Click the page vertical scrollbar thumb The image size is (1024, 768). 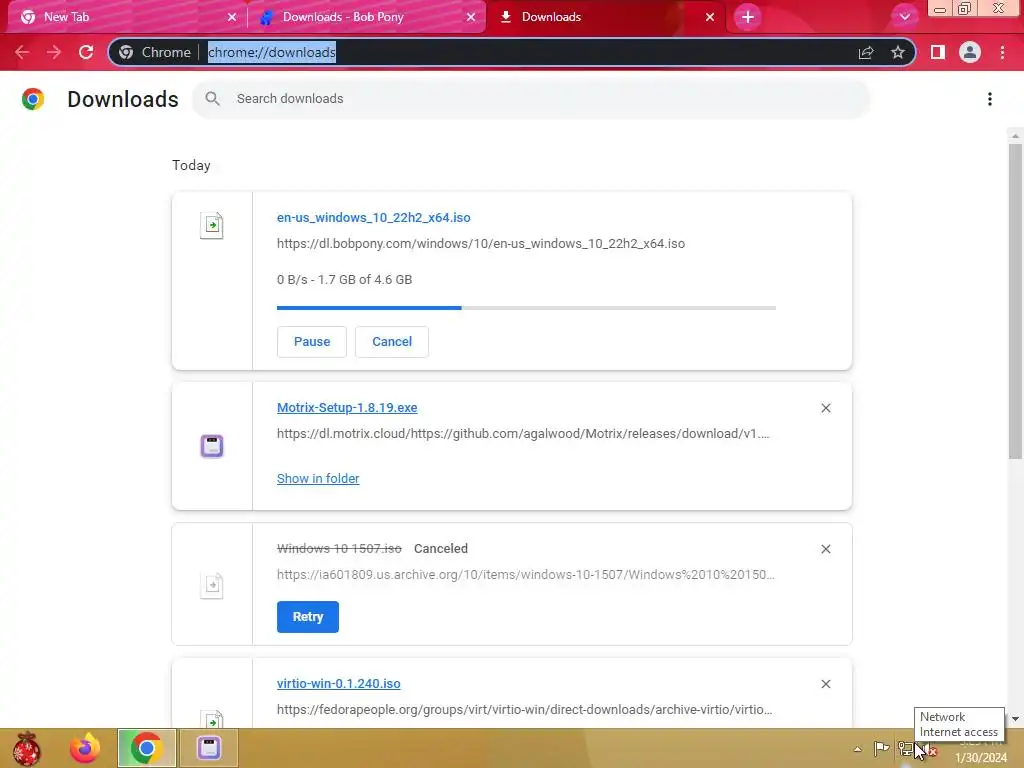point(1015,300)
